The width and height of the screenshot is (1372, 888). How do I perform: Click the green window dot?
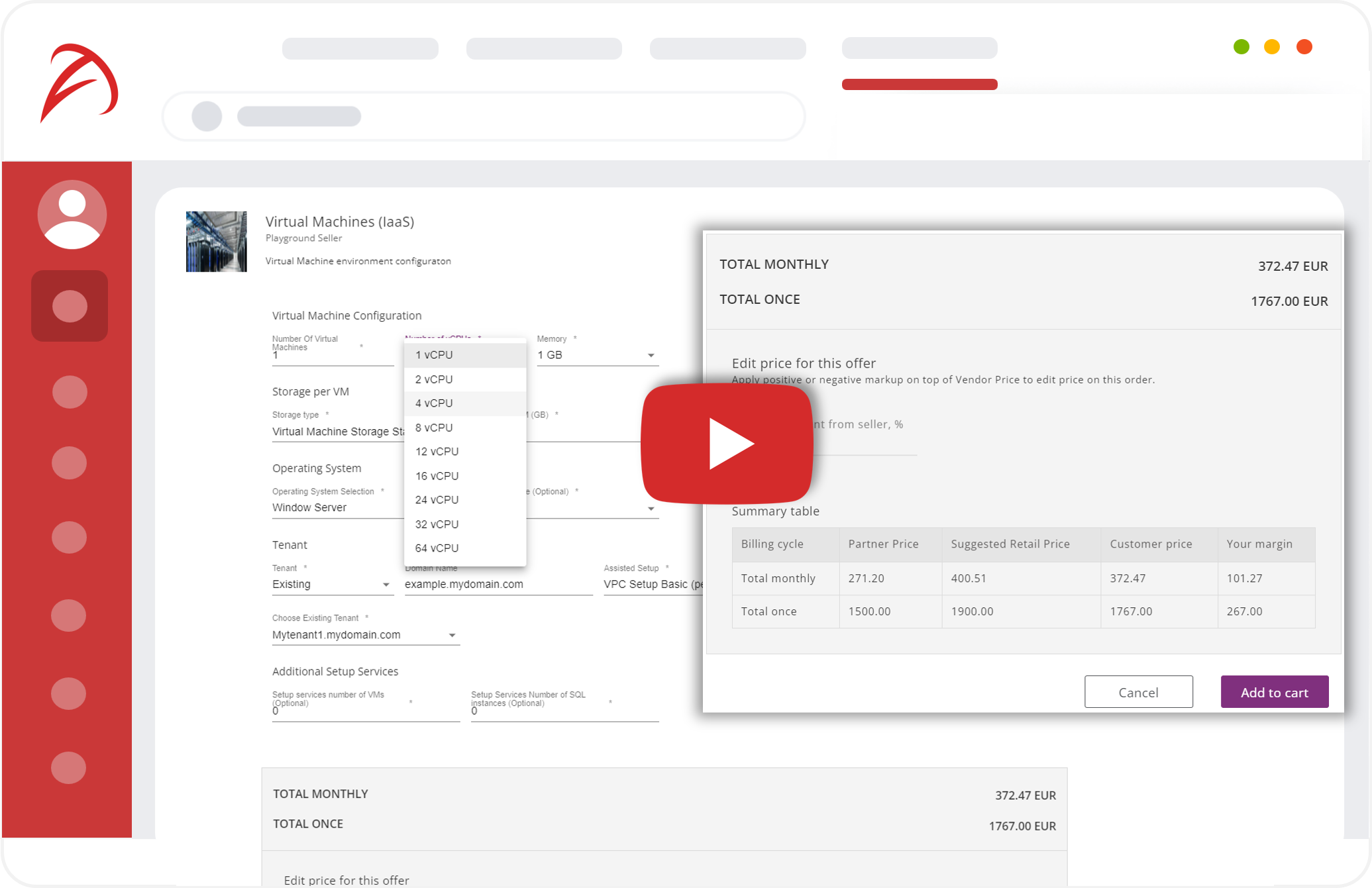coord(1241,46)
